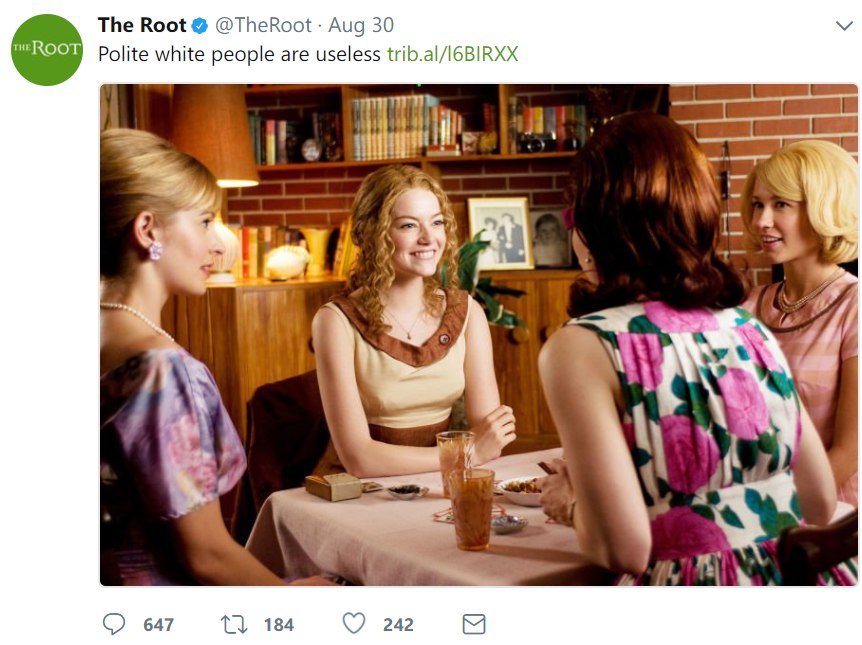
Task: Click the reply speech bubble icon
Action: 114,624
